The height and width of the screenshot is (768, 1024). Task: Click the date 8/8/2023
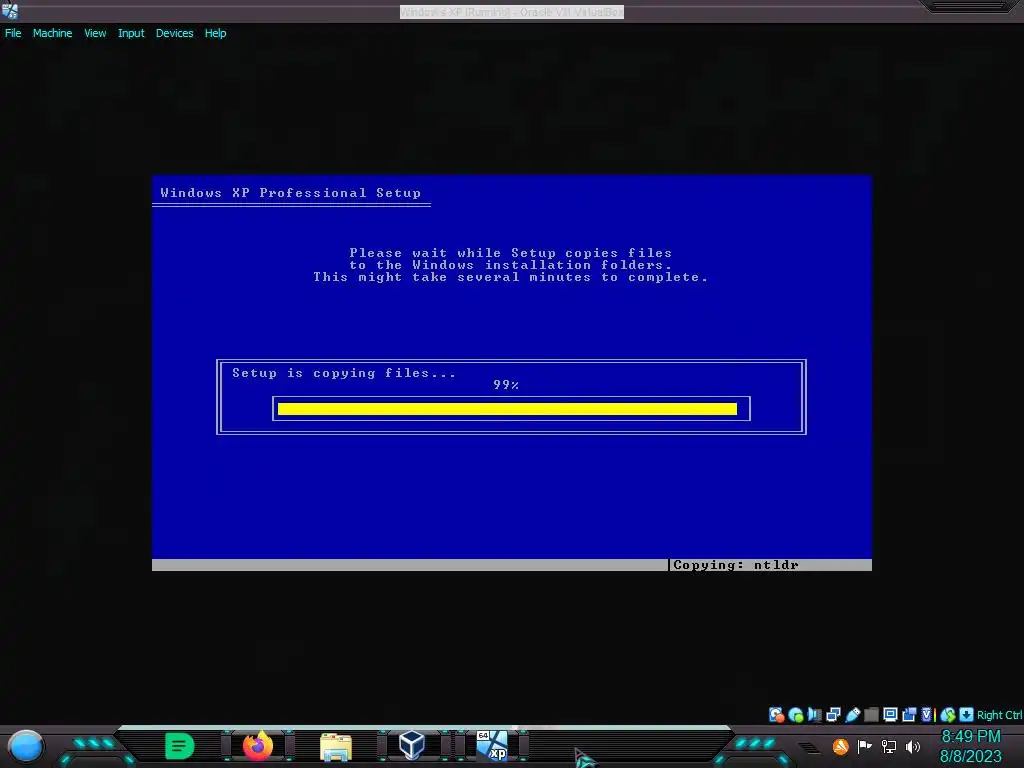click(x=970, y=756)
